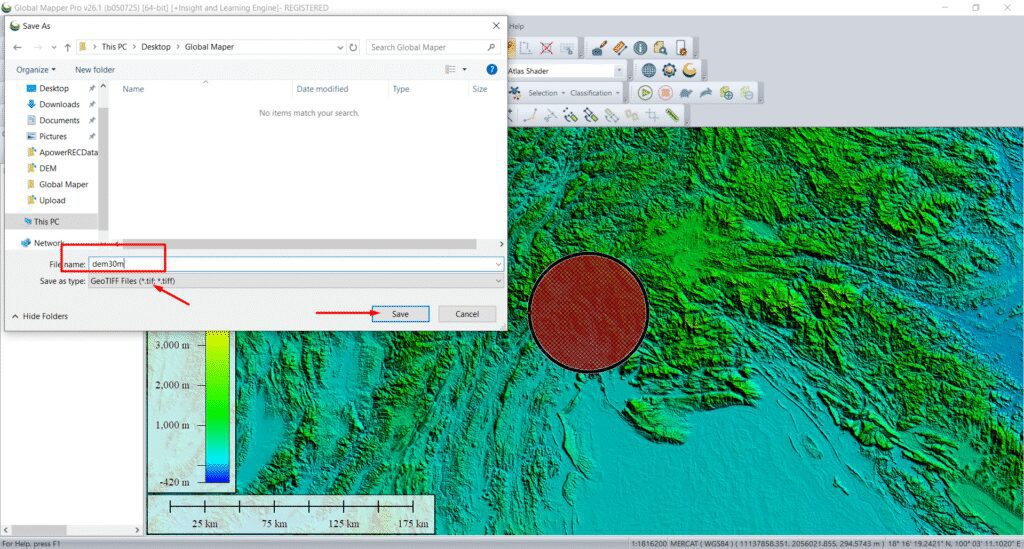Click the New folder button

point(95,69)
